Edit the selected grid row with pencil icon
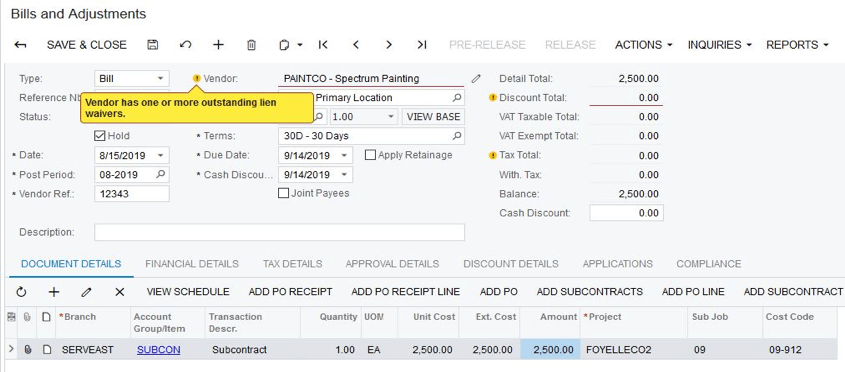The image size is (845, 372). click(86, 292)
